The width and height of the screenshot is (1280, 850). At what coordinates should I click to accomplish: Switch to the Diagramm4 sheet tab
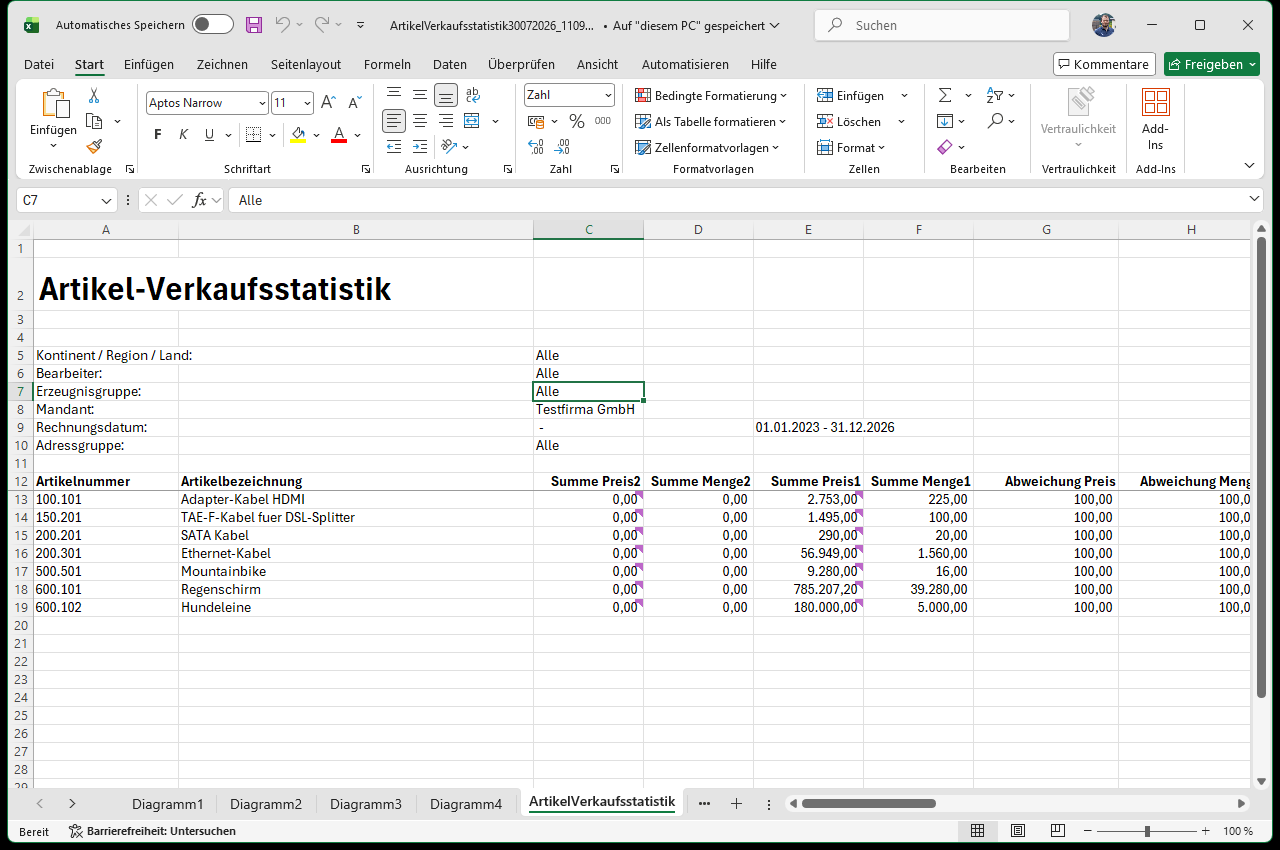pos(466,803)
